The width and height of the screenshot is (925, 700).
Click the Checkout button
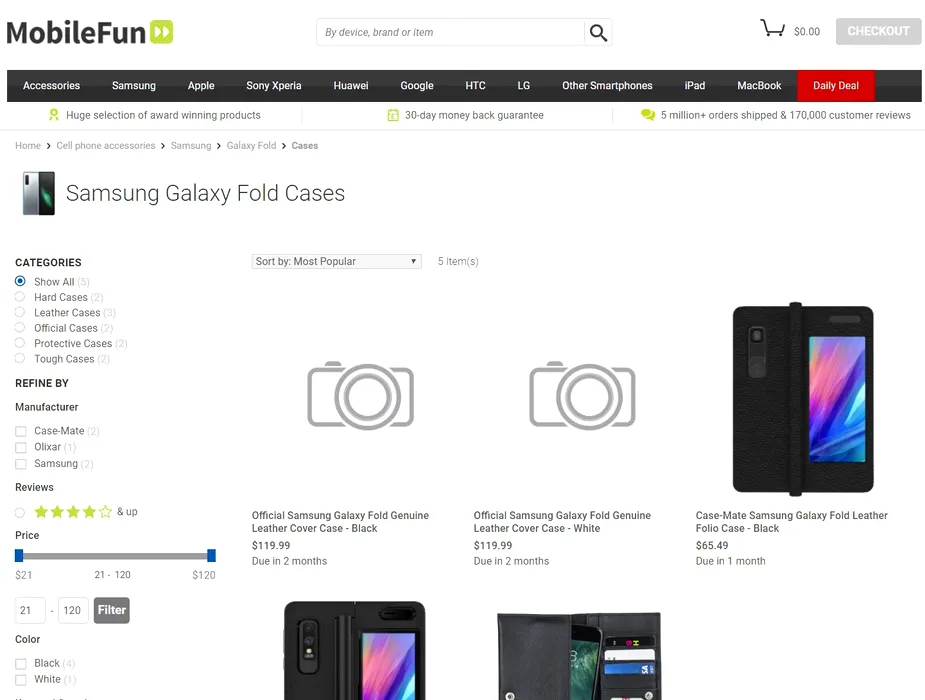[878, 31]
